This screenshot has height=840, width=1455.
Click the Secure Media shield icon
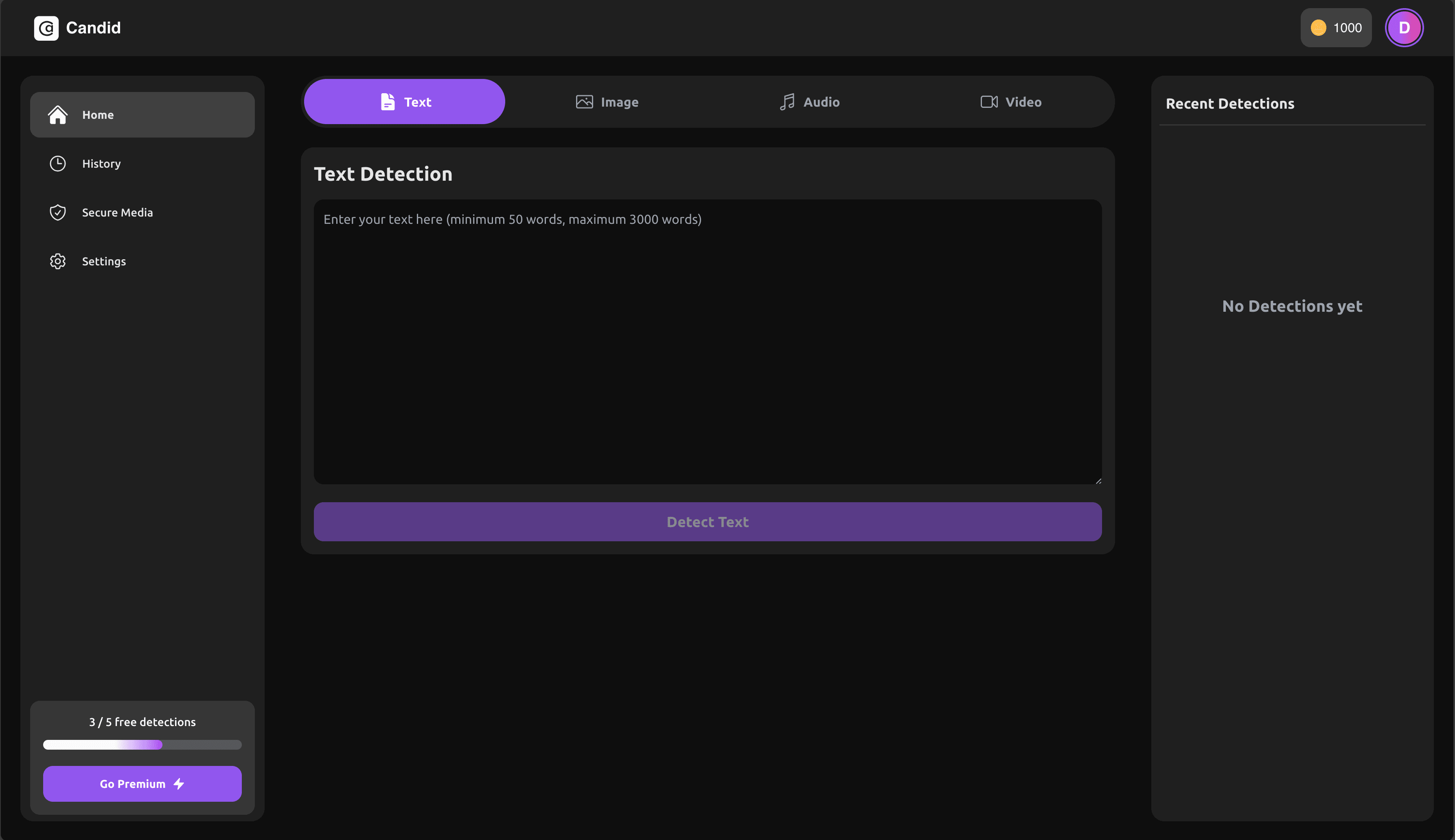tap(57, 212)
